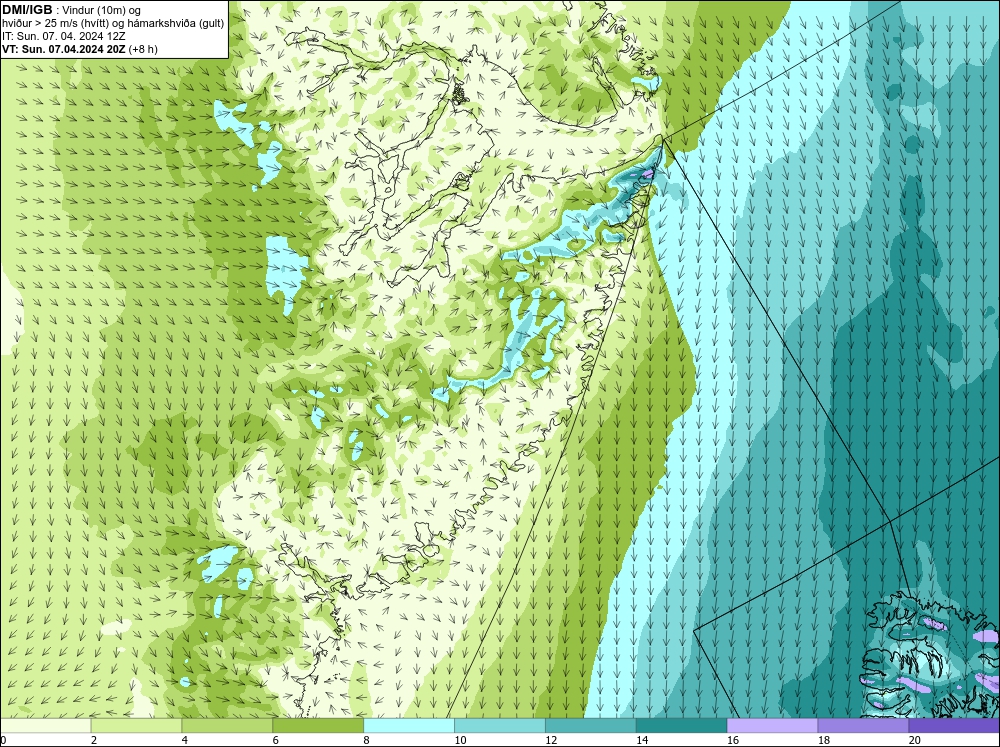Image resolution: width=1000 pixels, height=747 pixels.
Task: Click the 8–10 m/s light cyan legend swatch
Action: 409,726
